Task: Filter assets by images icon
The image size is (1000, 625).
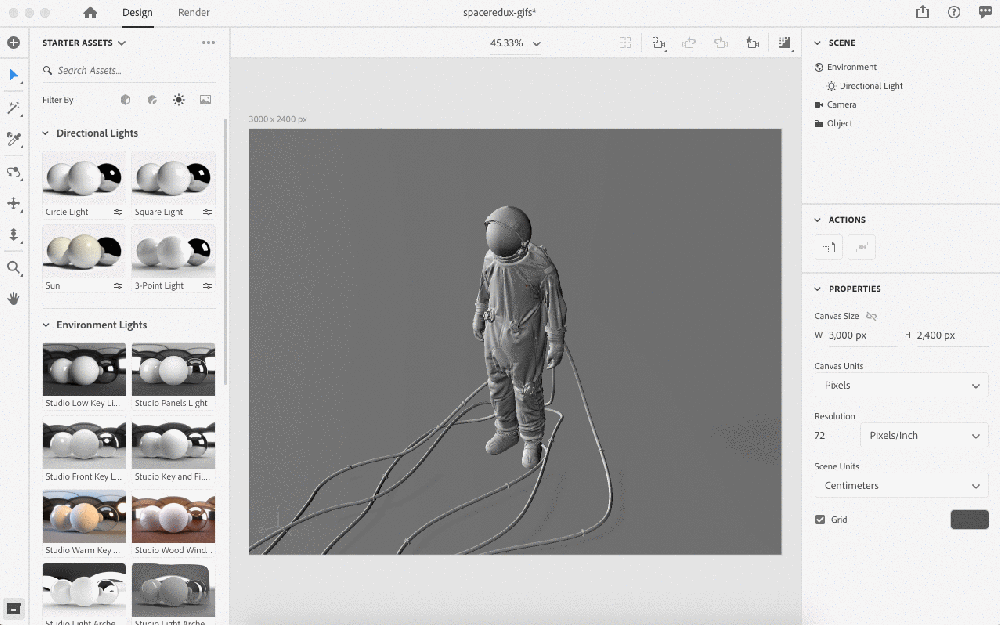Action: (x=205, y=100)
